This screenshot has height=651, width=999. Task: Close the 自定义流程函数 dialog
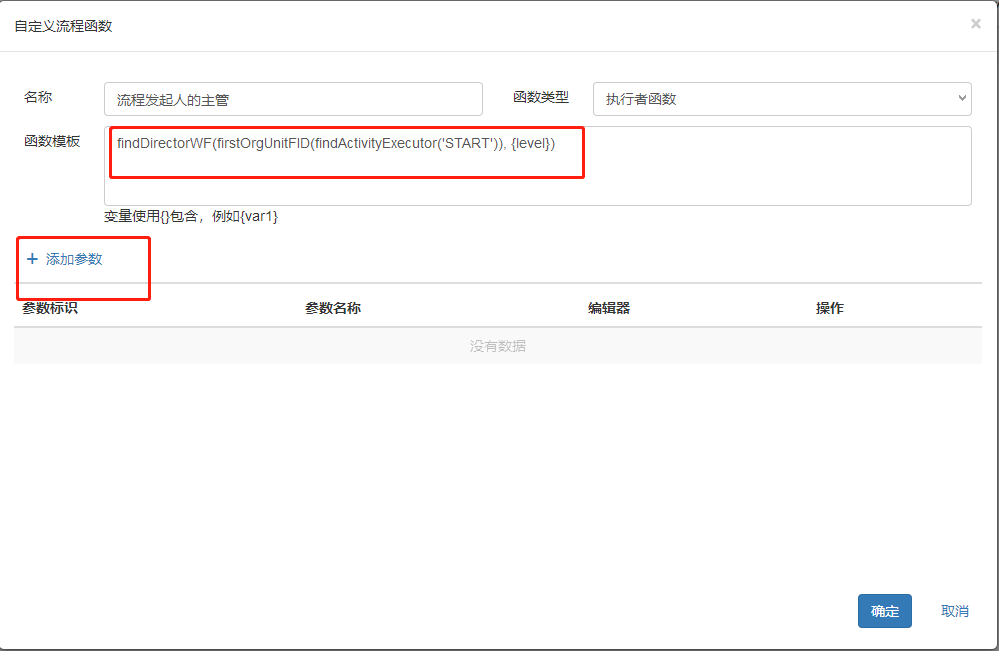975,24
